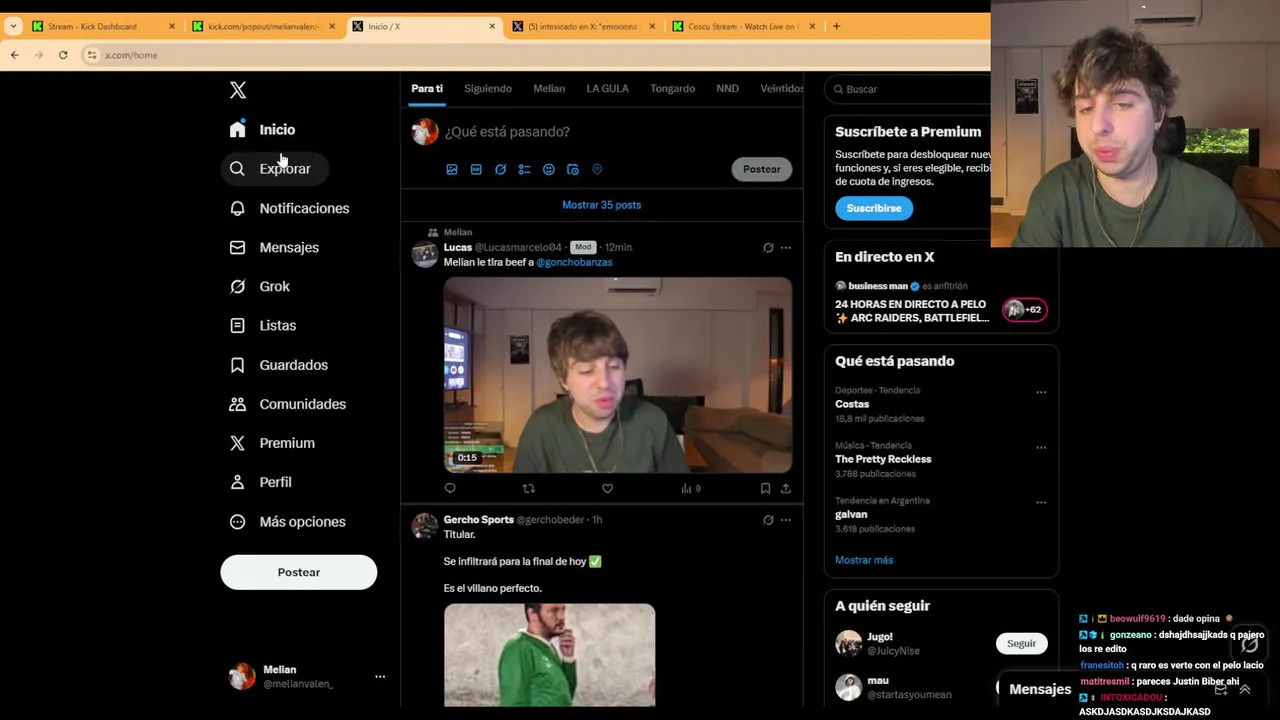The width and height of the screenshot is (1280, 720).
Task: Click the blue Suscribirse button
Action: coord(874,208)
